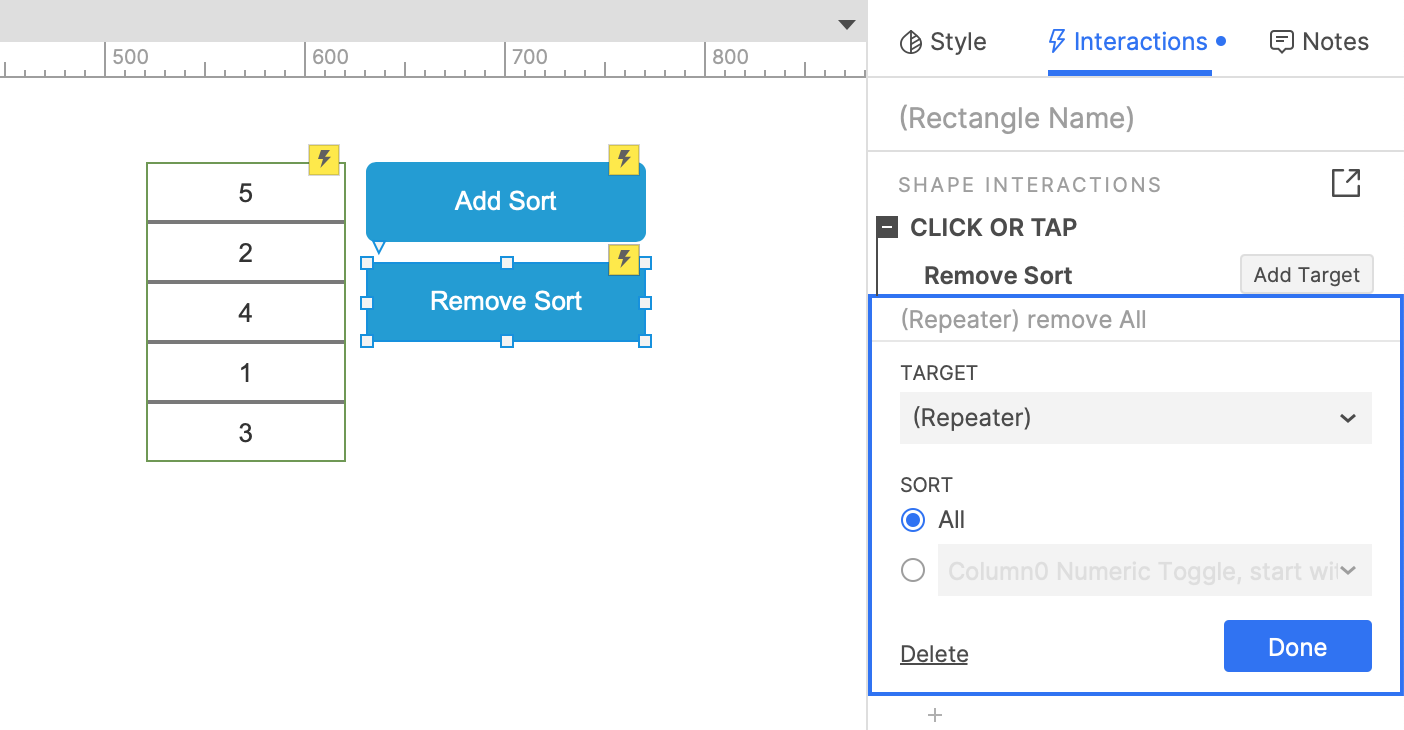Select the All sort radio button

tap(912, 520)
